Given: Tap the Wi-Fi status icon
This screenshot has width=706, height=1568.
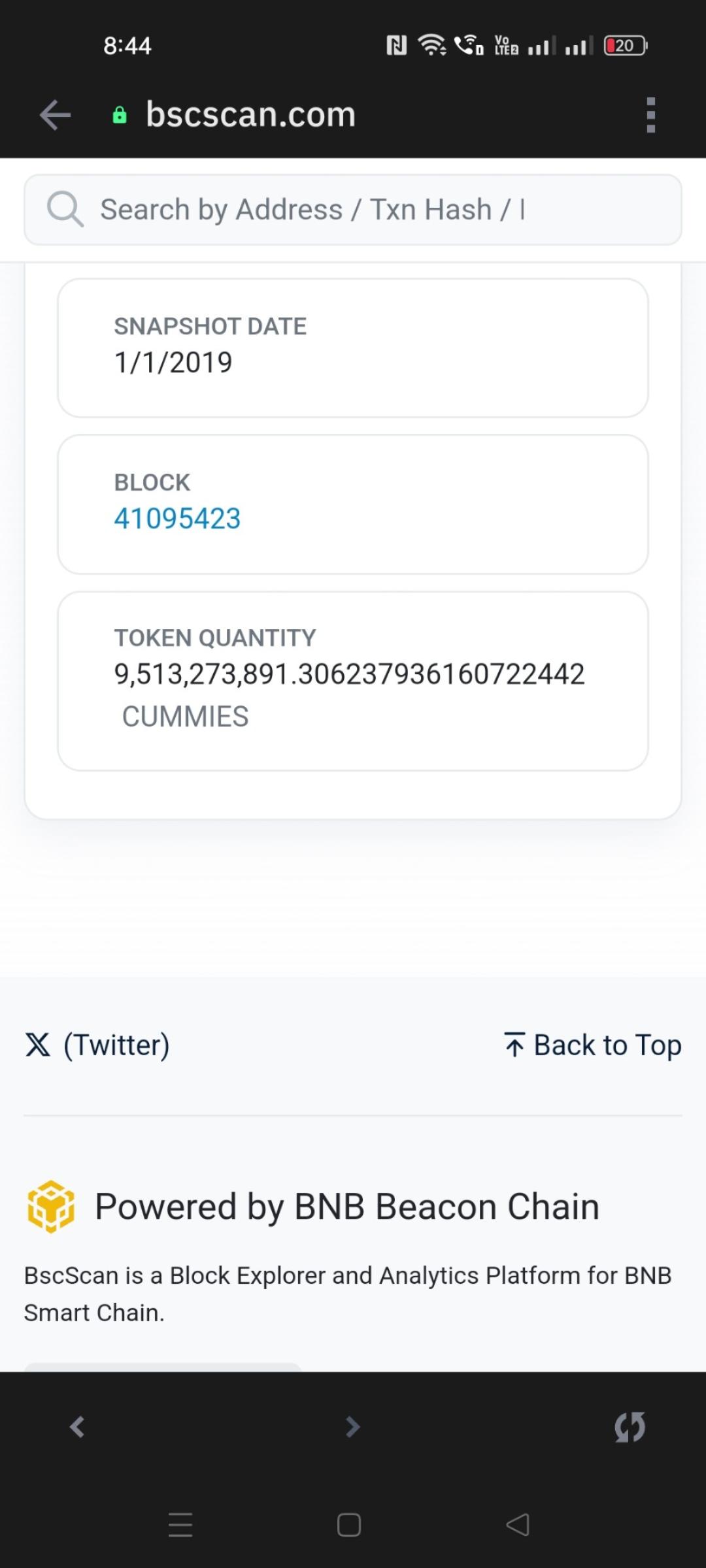Looking at the screenshot, I should [431, 45].
